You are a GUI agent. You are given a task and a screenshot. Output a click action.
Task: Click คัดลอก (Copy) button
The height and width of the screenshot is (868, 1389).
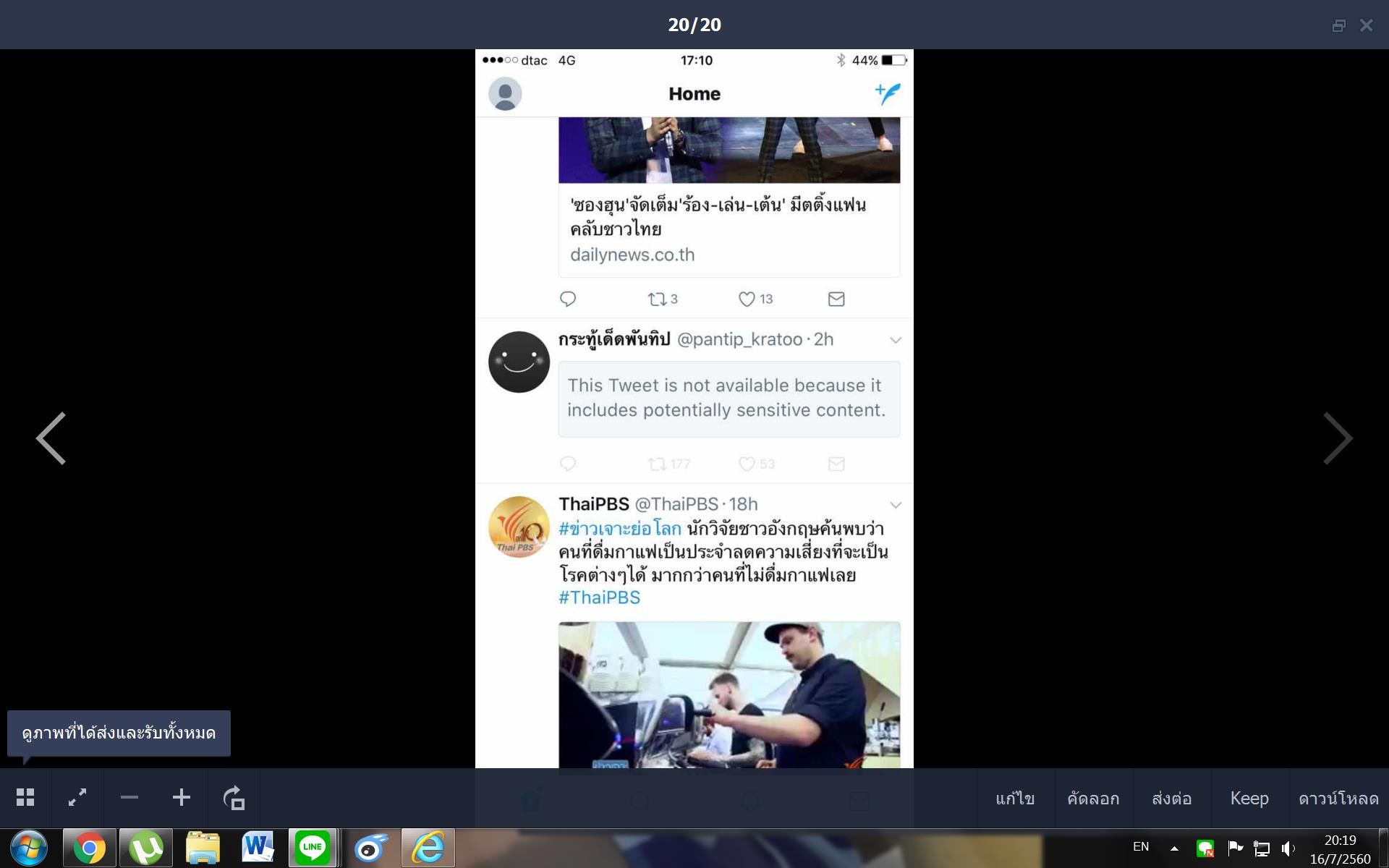point(1093,799)
